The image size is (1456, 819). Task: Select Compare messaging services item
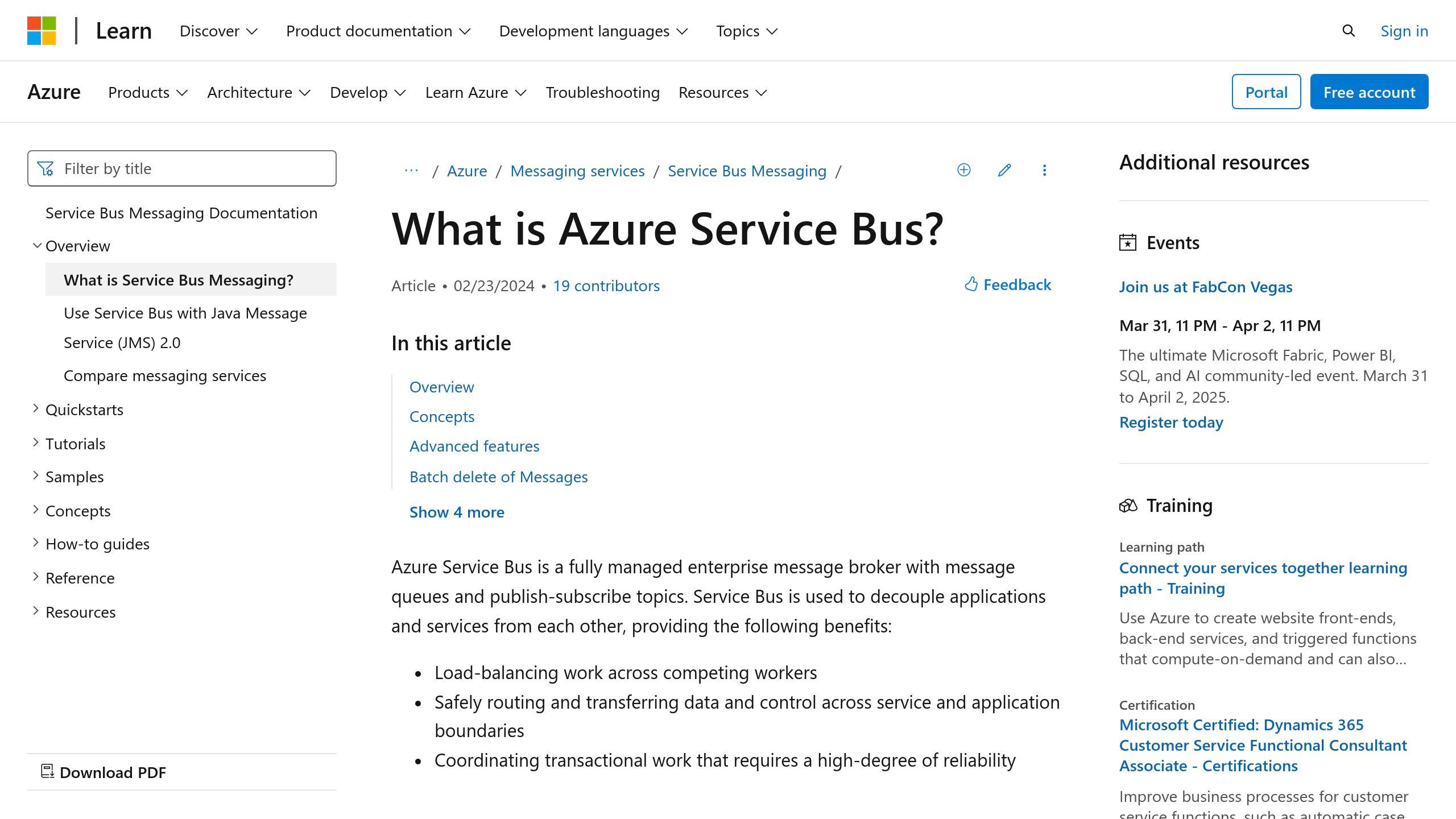coord(165,375)
